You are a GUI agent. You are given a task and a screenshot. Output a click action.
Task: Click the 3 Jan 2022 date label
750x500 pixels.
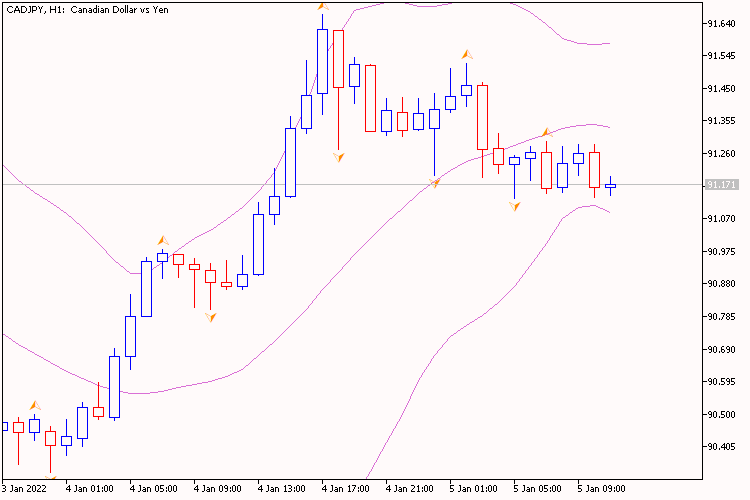tap(24, 489)
